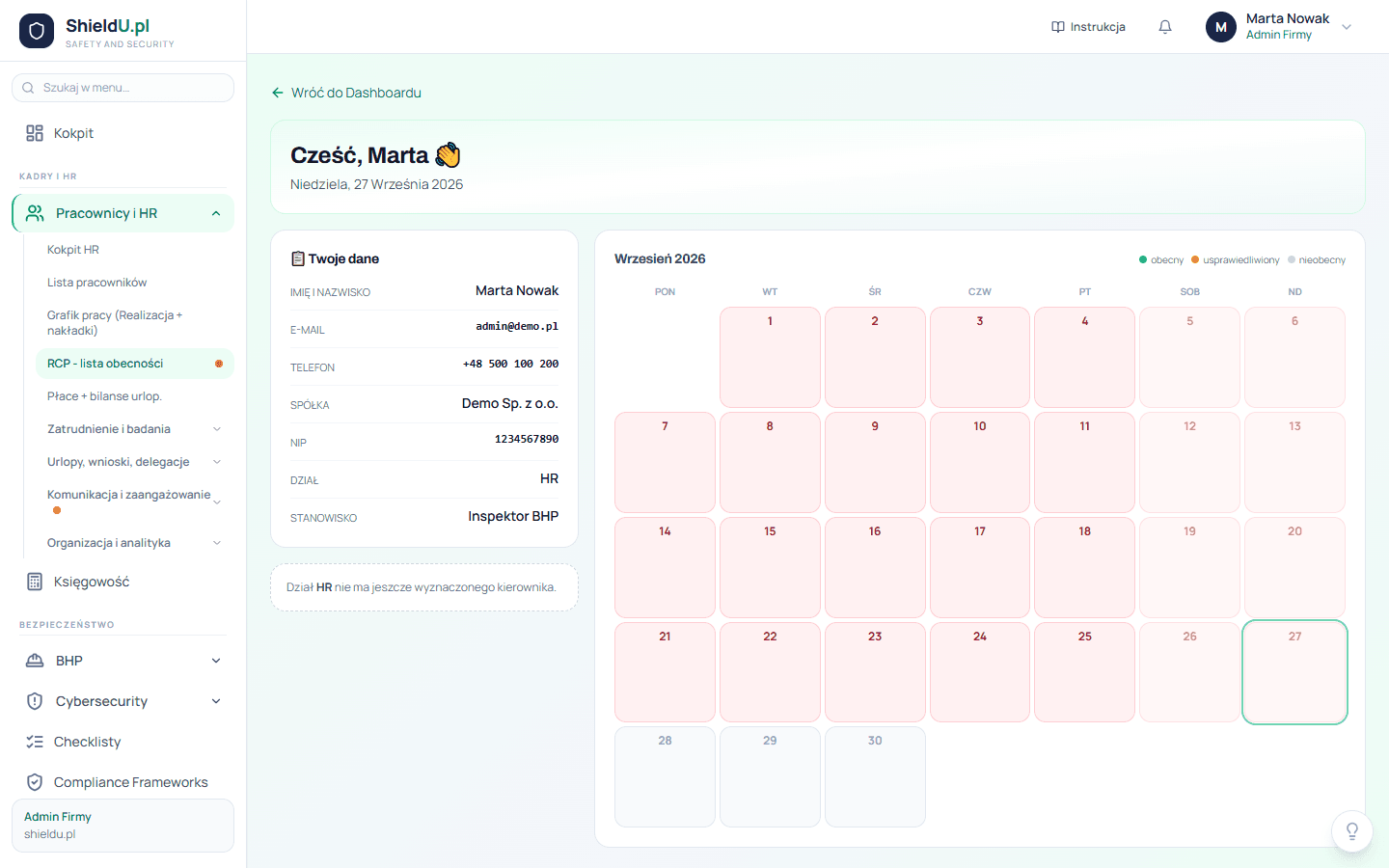Go back via Wróć do Dashboardu link
The image size is (1389, 868).
[346, 93]
